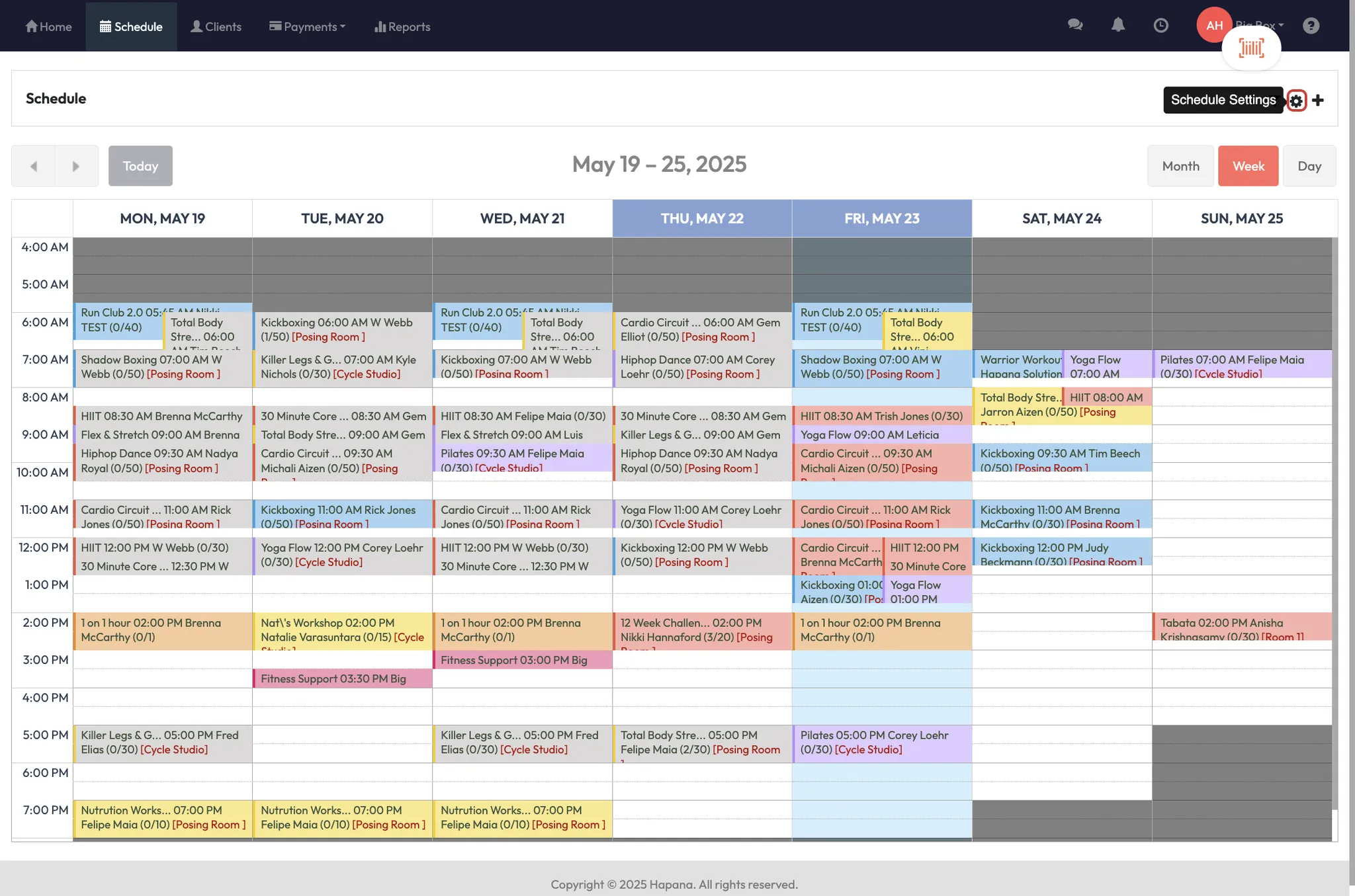Switch to Day view
The height and width of the screenshot is (896, 1355).
(1309, 166)
